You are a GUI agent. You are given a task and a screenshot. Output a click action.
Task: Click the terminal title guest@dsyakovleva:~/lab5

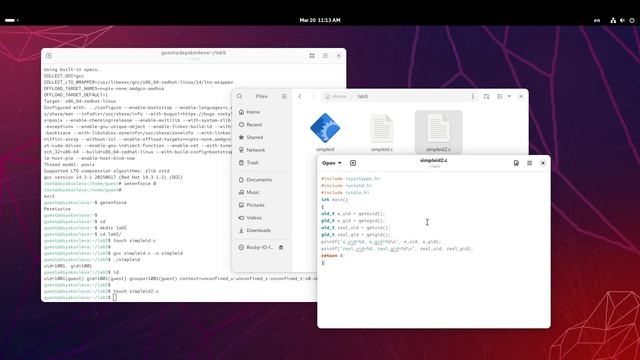(193, 53)
